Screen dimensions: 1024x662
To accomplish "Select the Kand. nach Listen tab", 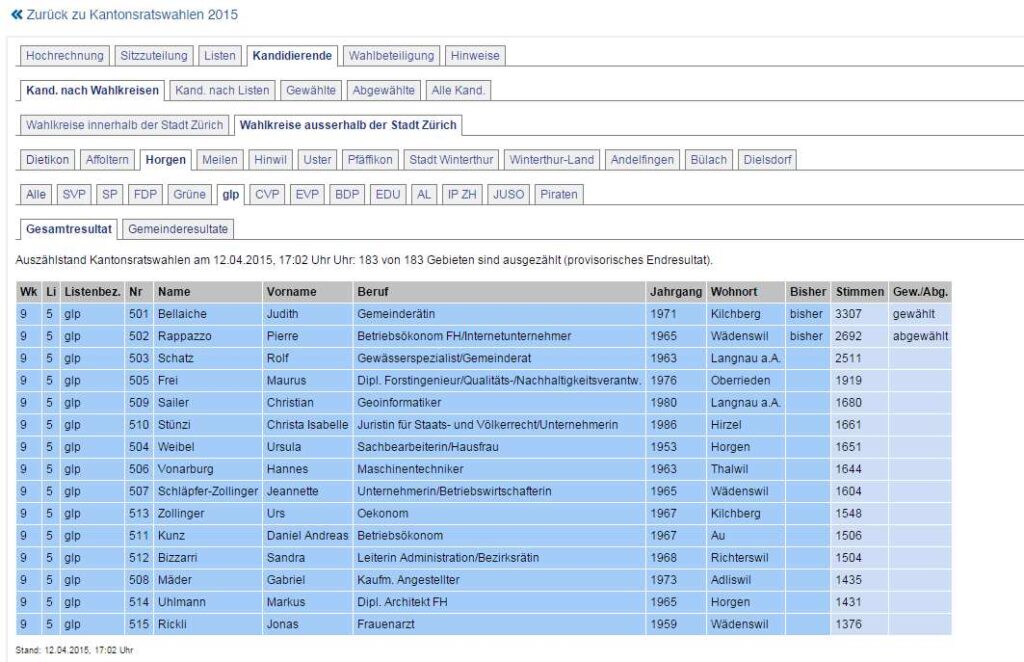I will pyautogui.click(x=222, y=90).
